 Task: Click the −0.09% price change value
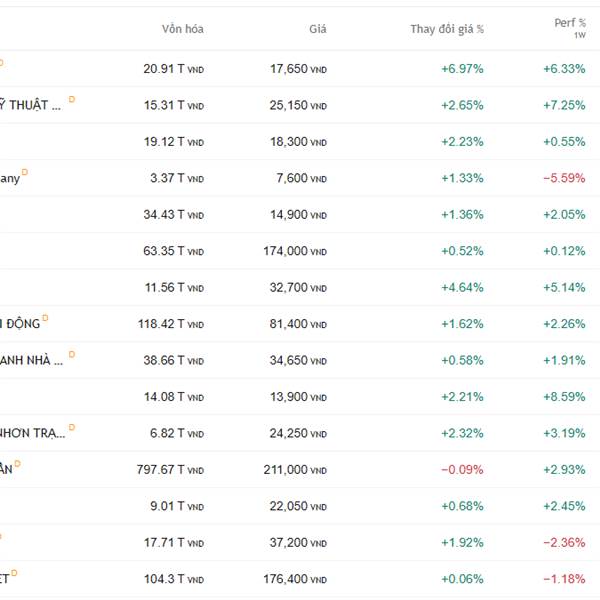461,470
